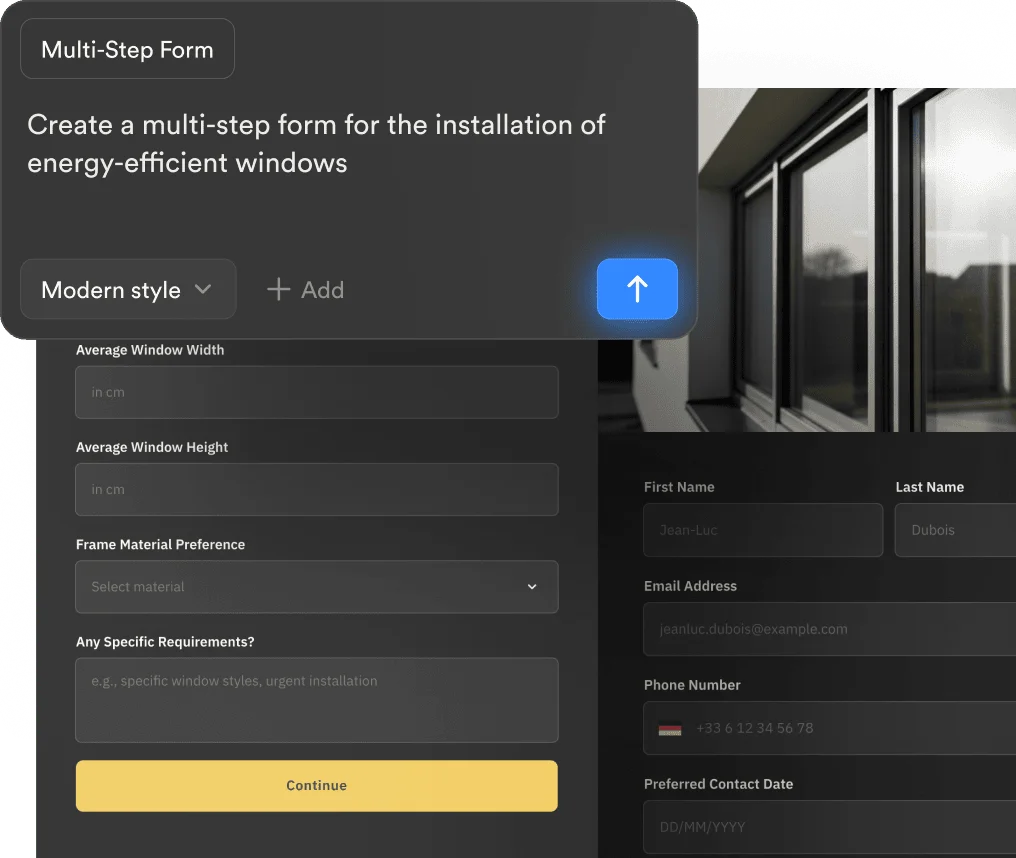Focus the Average Window Height field
The width and height of the screenshot is (1016, 858).
click(316, 489)
